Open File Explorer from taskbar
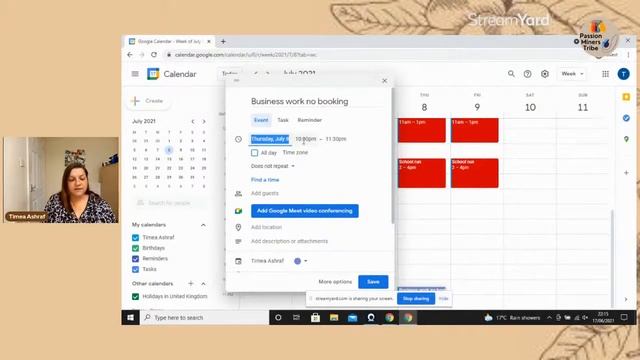The image size is (640, 360). (334, 318)
